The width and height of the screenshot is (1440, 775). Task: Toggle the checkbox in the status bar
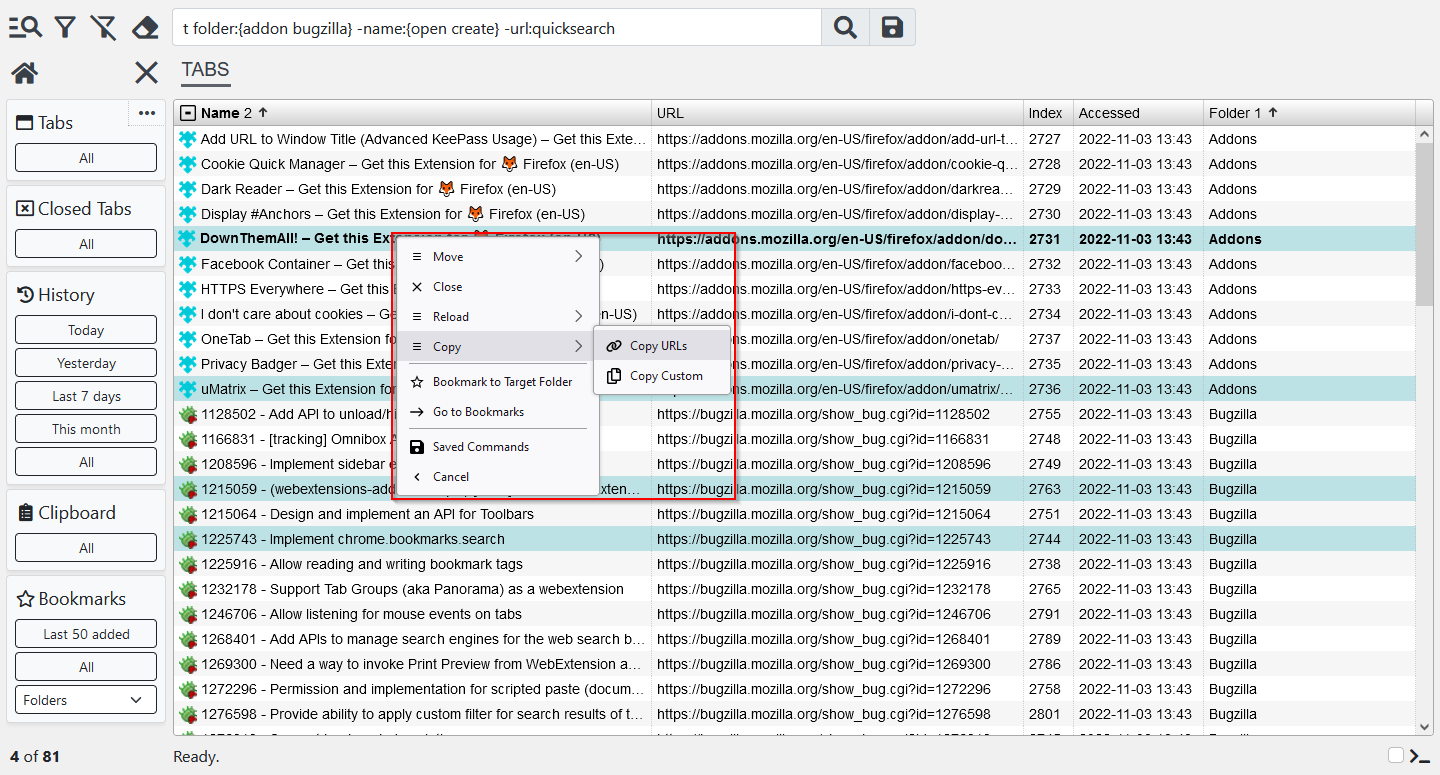pos(1396,755)
